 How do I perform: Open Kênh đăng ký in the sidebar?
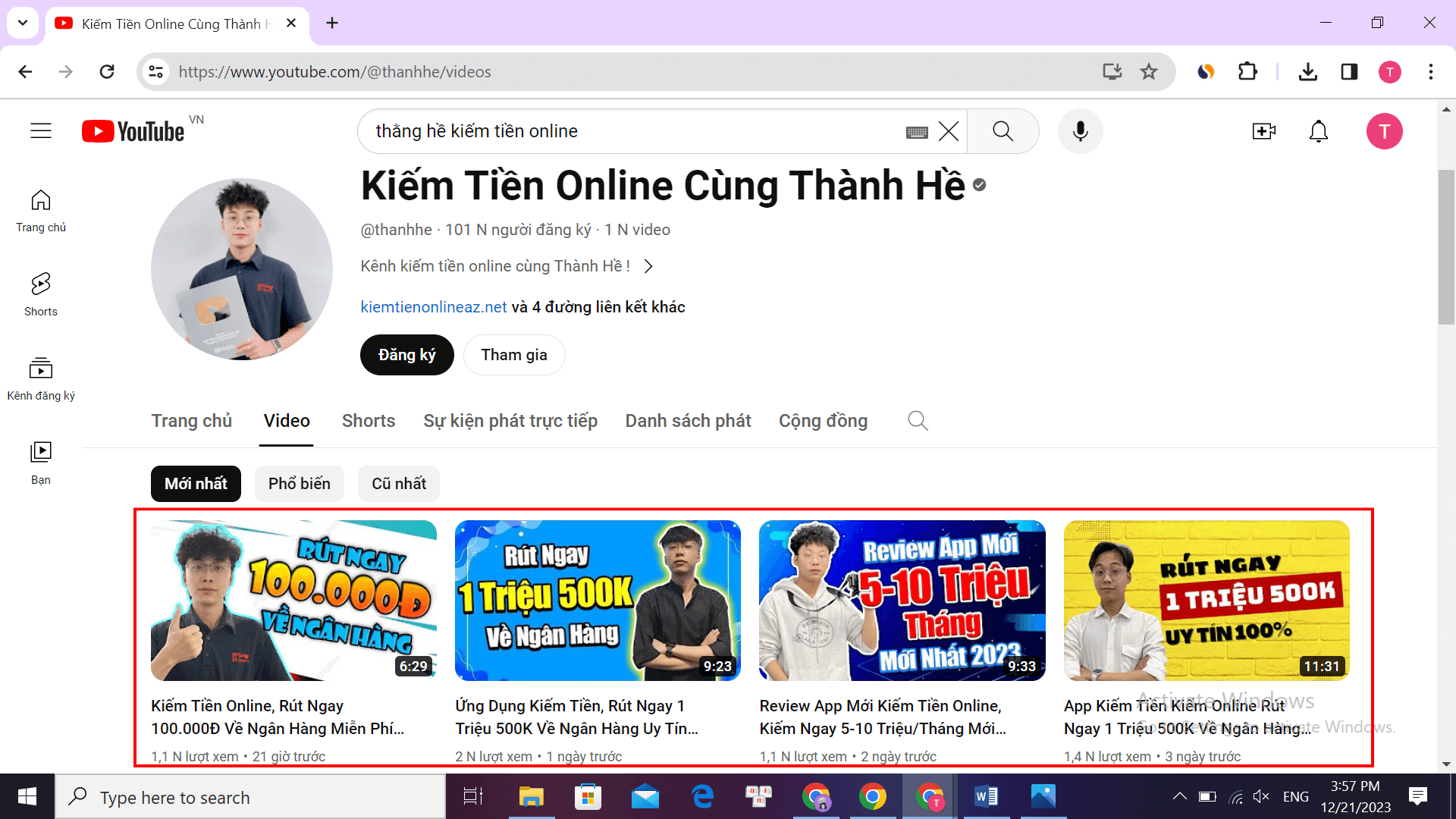[x=41, y=379]
